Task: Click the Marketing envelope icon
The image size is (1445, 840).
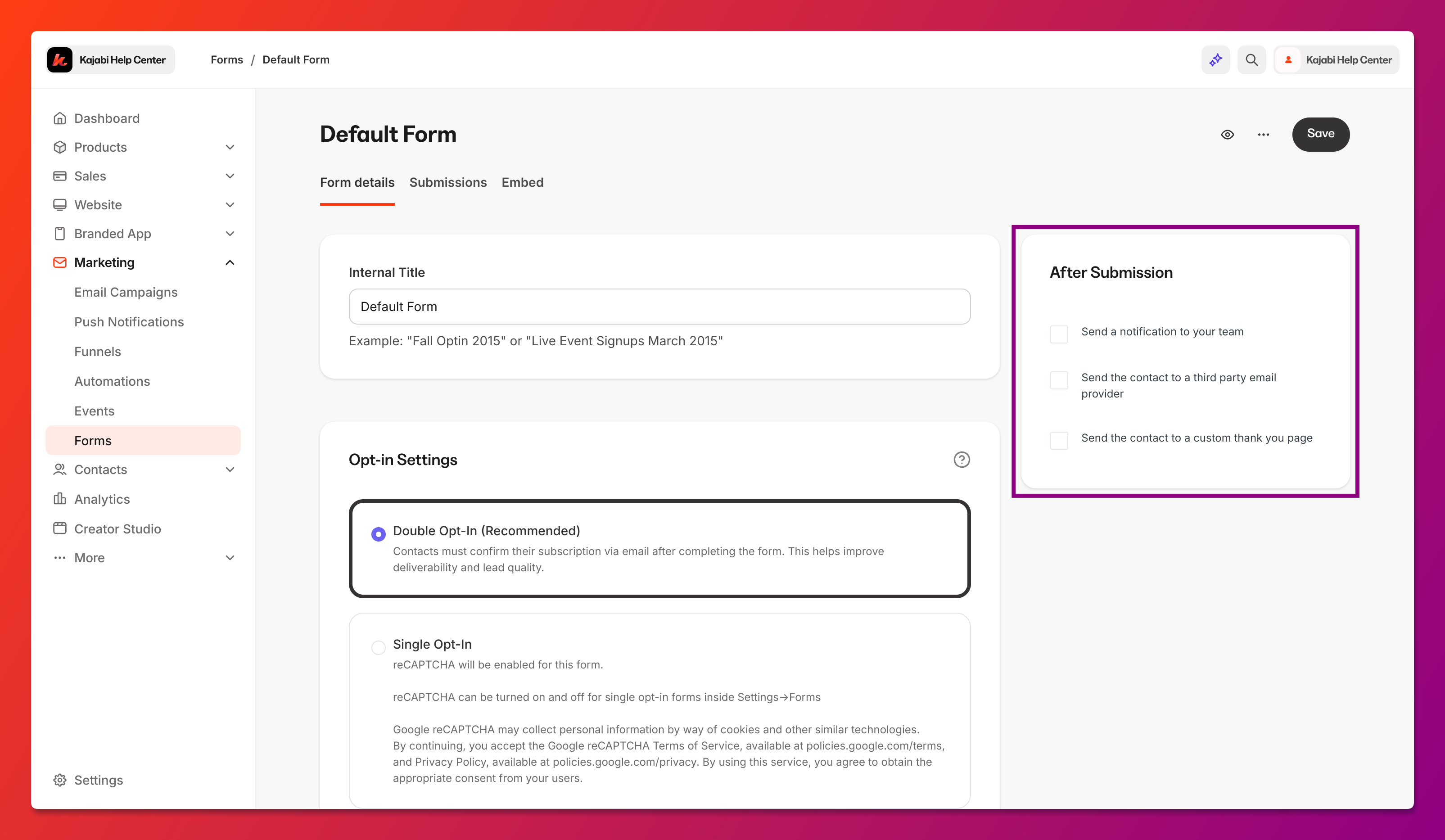Action: pos(59,262)
